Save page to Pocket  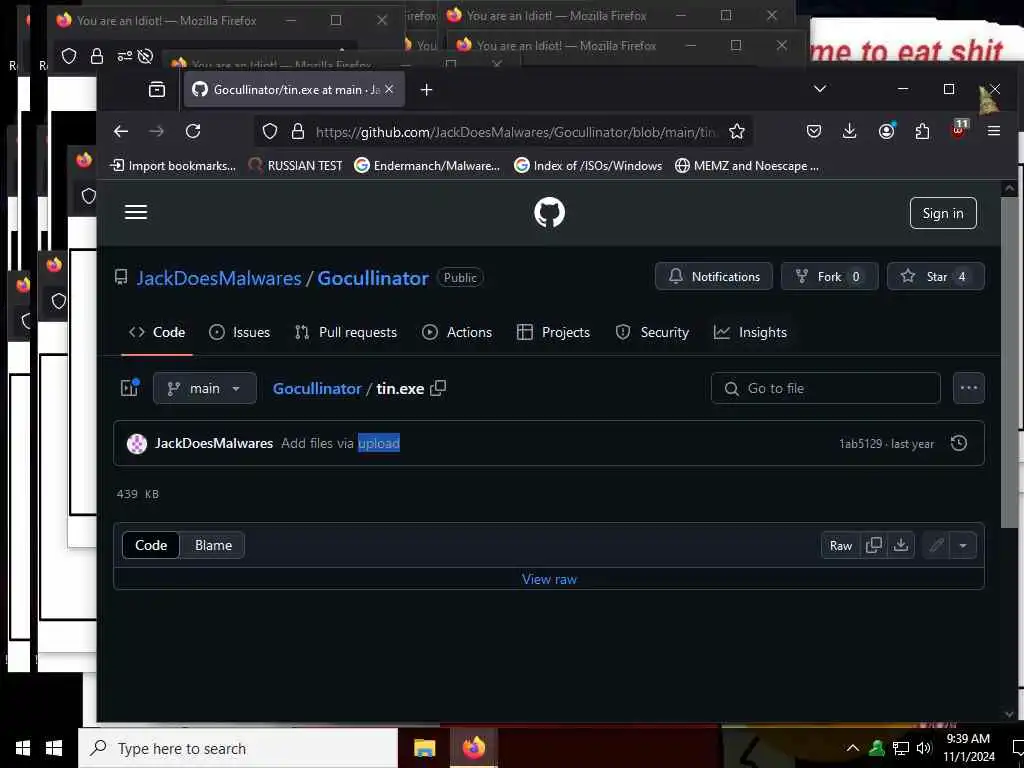click(814, 131)
